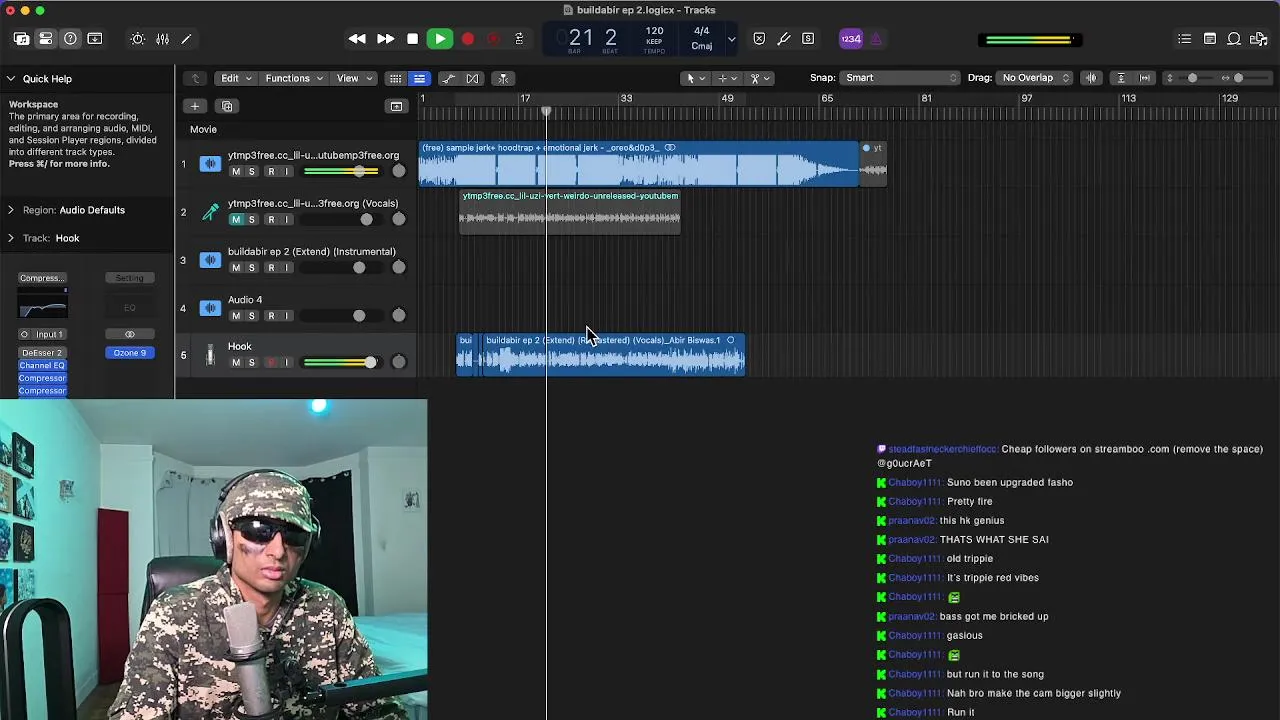Open the Library panel
This screenshot has height=720, width=1280.
(x=21, y=39)
